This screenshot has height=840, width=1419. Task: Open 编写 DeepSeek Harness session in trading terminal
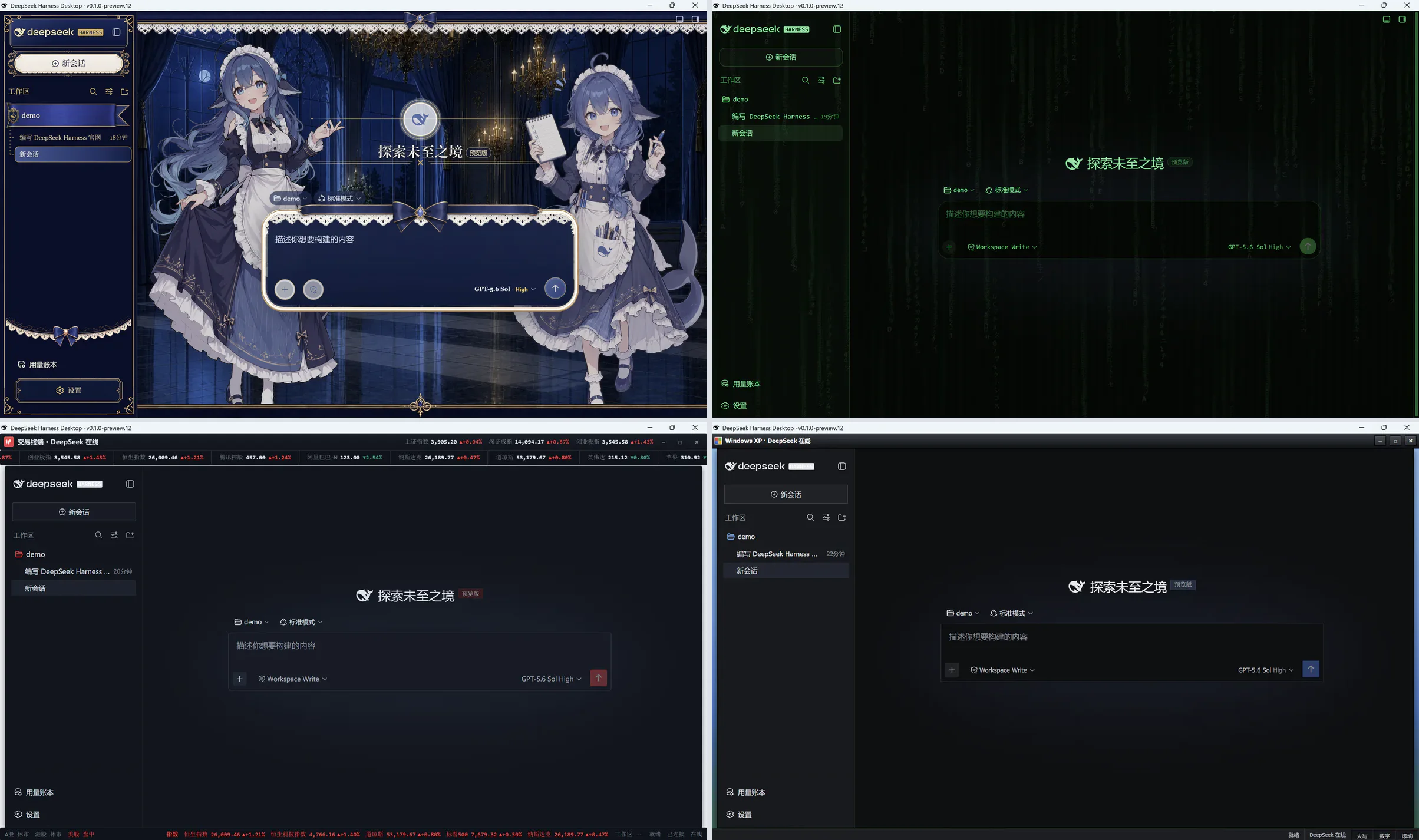(74, 571)
